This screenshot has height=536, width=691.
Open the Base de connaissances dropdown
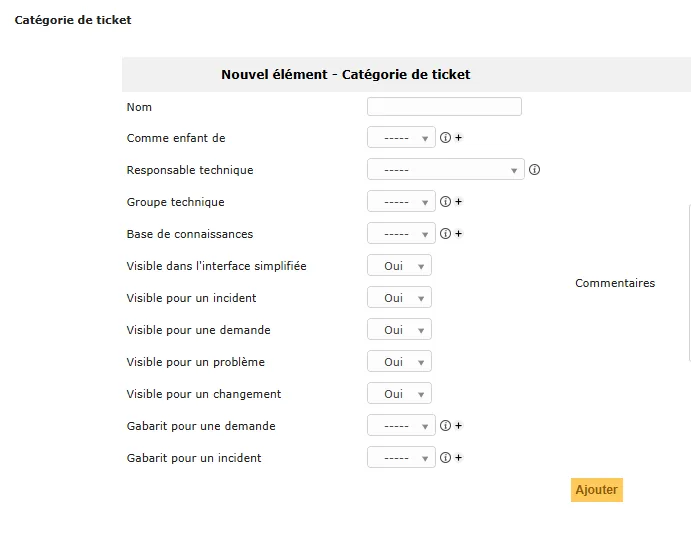click(401, 234)
